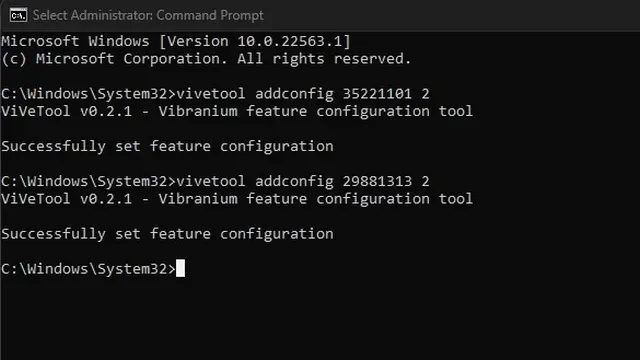Screen dimensions: 640x360
Task: Select the final C:\Windows\System32> prompt path
Action: [x=88, y=269]
